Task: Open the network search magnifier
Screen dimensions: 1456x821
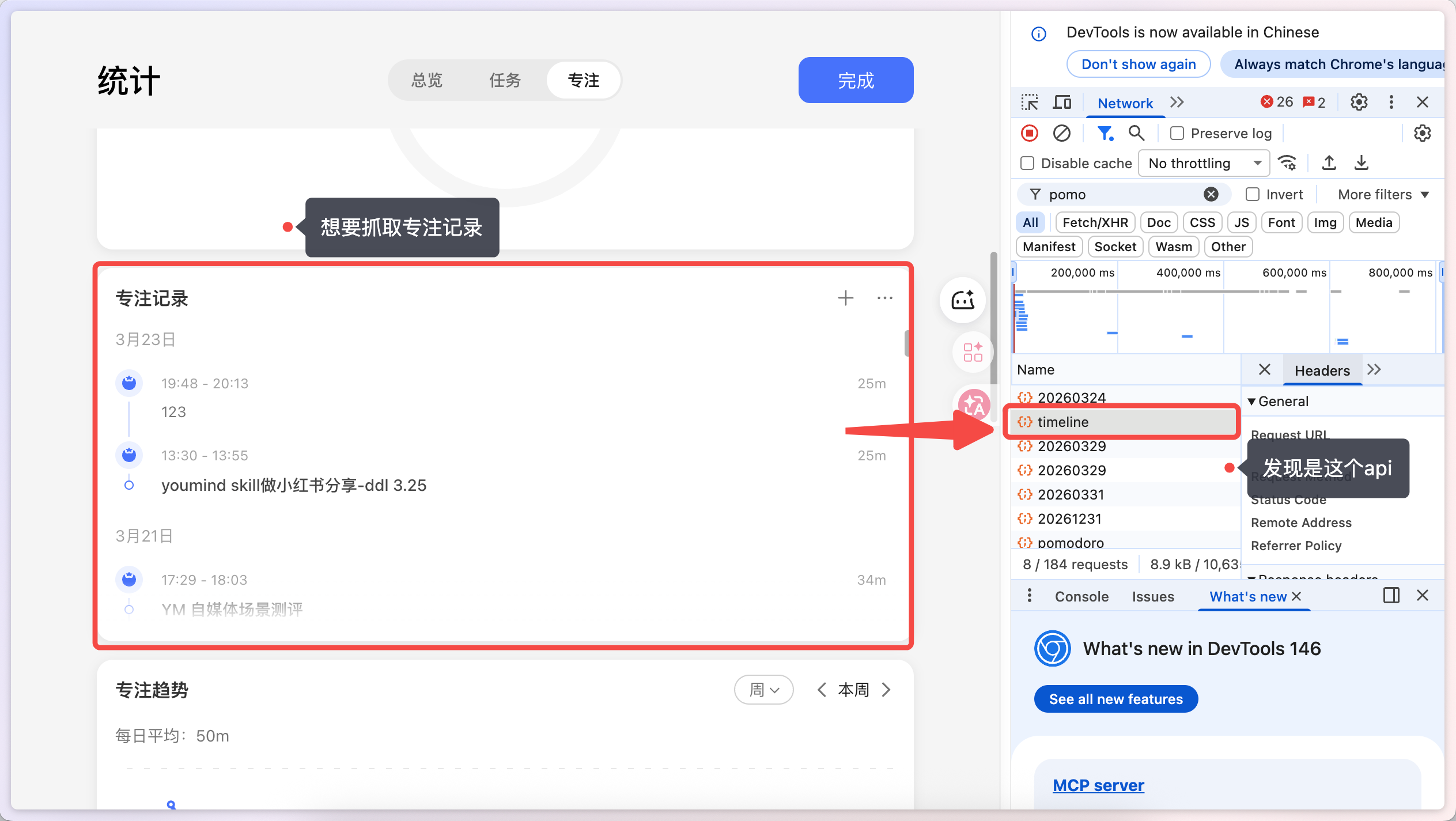Action: tap(1136, 133)
